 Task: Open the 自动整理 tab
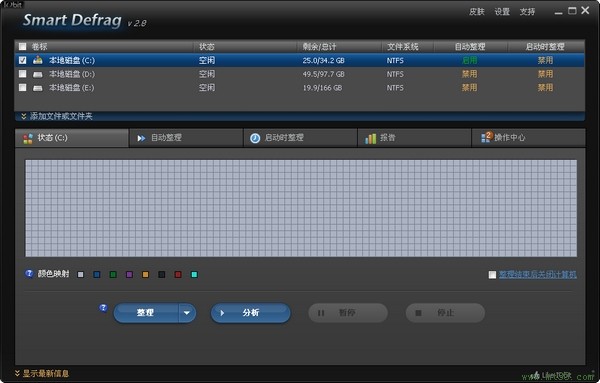pos(186,138)
